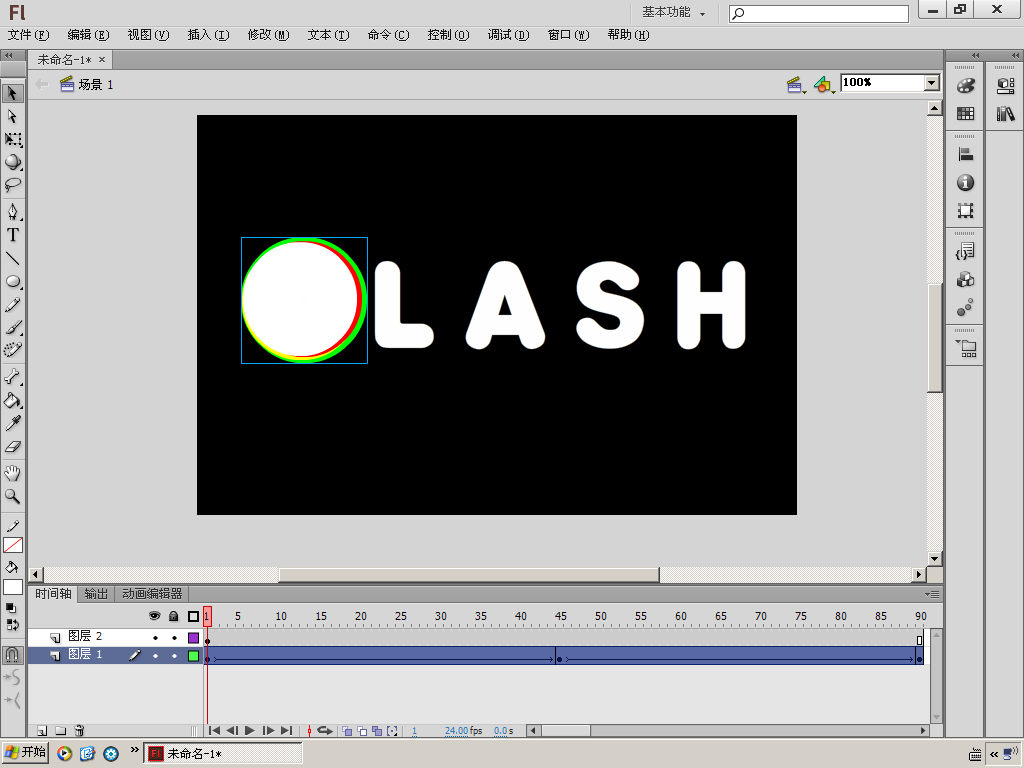
Task: Open the Motion Presets panel icon
Action: pos(965,308)
